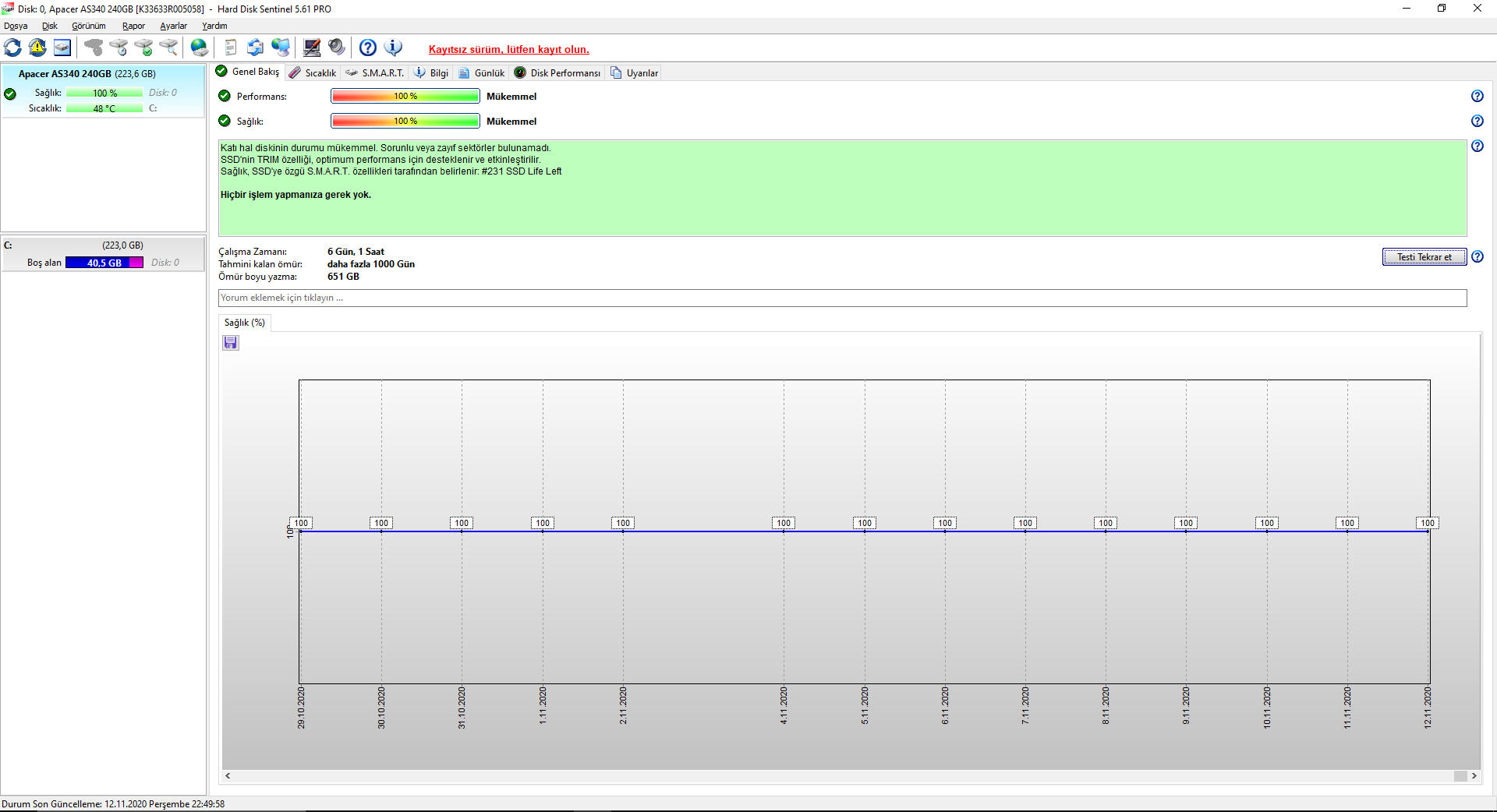Click Hiçbir işlem yapmanıza gerek yok text
Image resolution: width=1497 pixels, height=812 pixels.
click(296, 195)
